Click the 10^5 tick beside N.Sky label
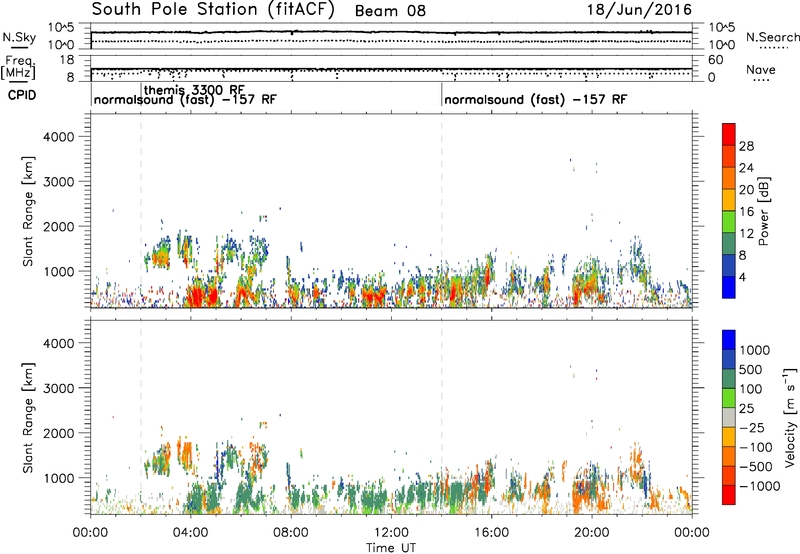 62,28
